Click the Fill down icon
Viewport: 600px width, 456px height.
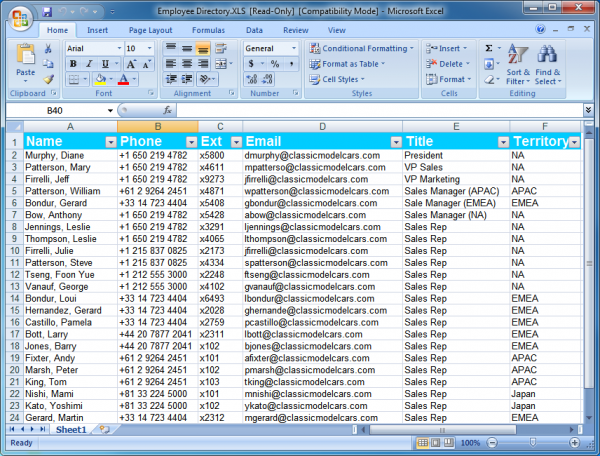(489, 64)
